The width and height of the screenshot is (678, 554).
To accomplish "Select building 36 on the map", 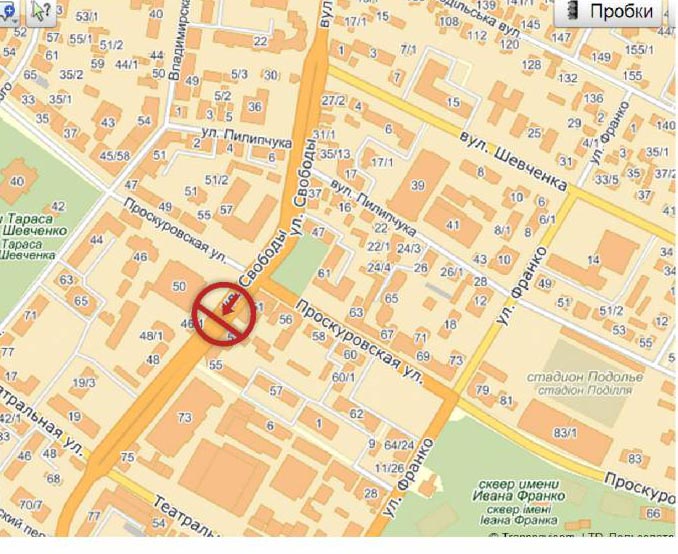I will click(x=255, y=106).
